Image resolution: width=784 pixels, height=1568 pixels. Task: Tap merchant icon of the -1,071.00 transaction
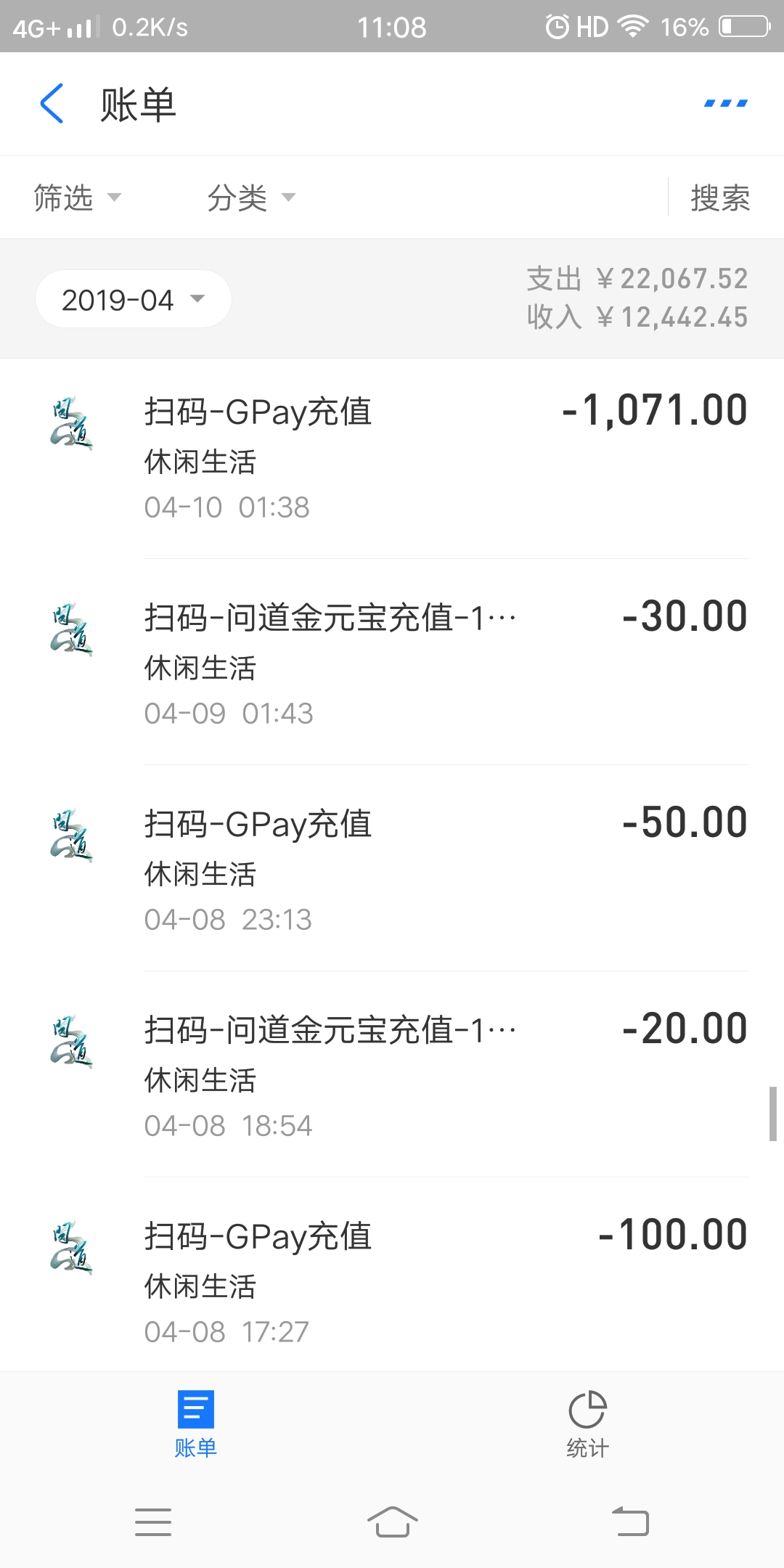(x=71, y=423)
